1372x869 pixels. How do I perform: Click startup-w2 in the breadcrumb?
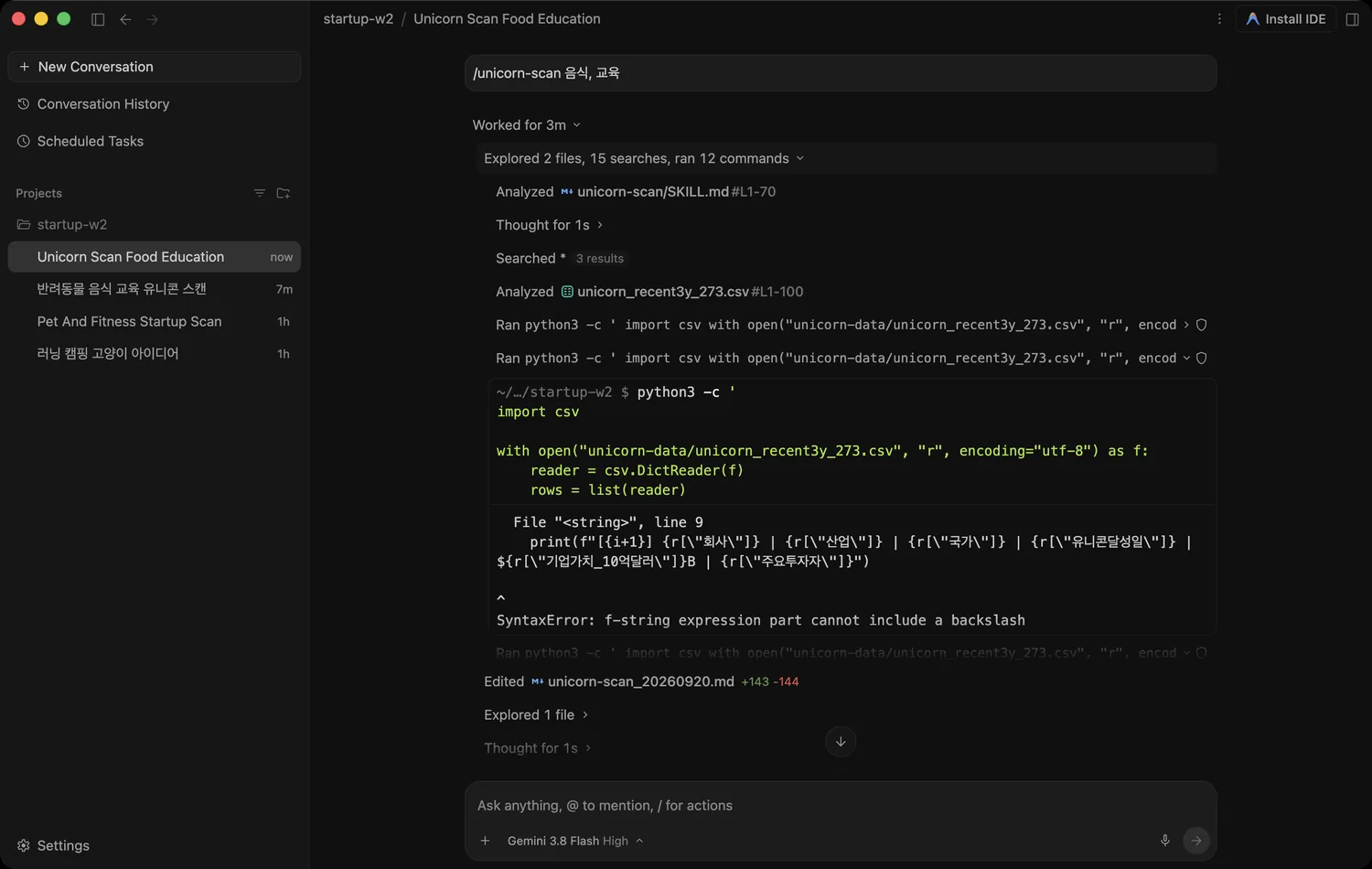click(x=359, y=18)
